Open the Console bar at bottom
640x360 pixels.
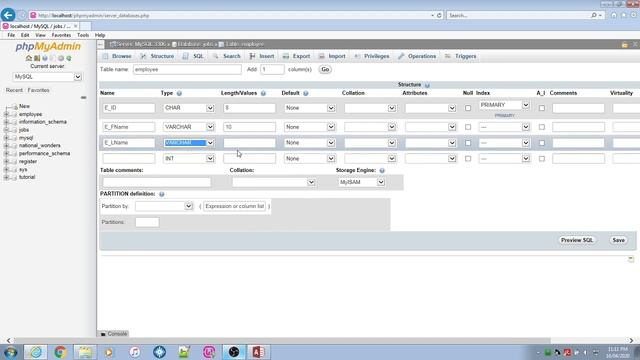pos(114,334)
